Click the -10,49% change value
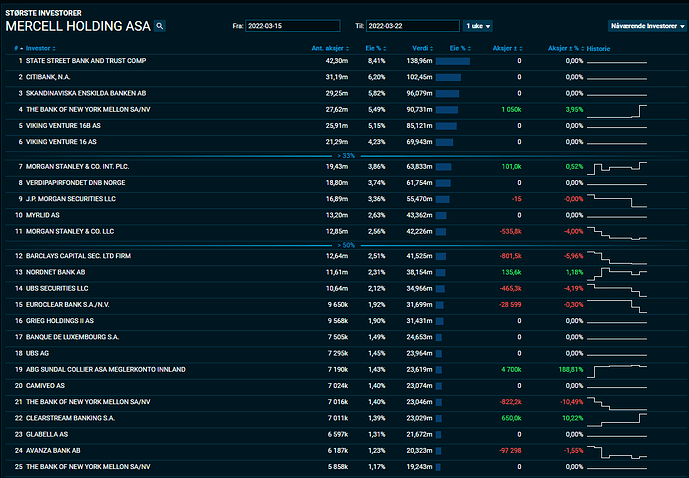The height and width of the screenshot is (478, 689). point(572,402)
